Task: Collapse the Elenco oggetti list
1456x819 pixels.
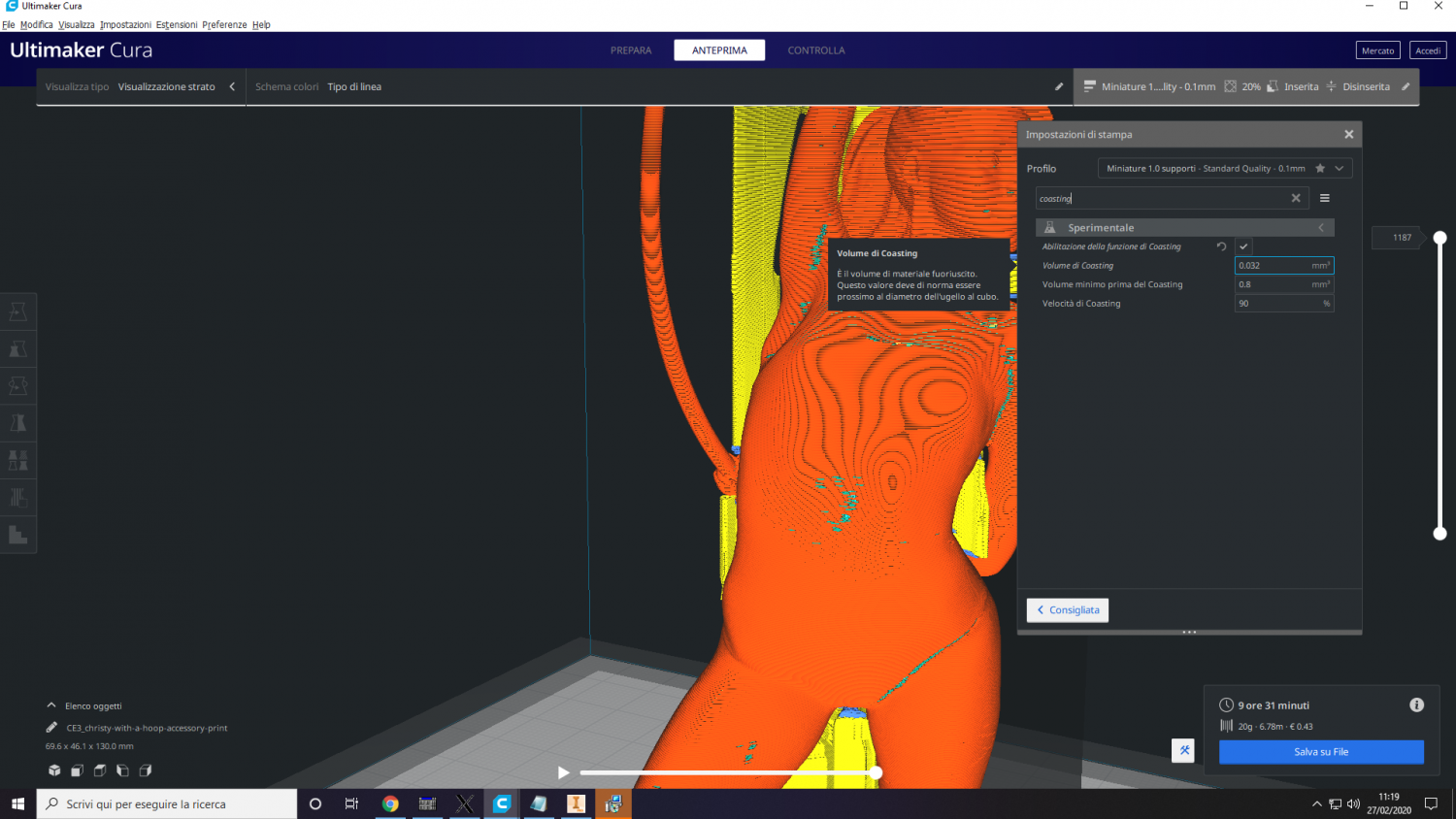Action: tap(51, 705)
